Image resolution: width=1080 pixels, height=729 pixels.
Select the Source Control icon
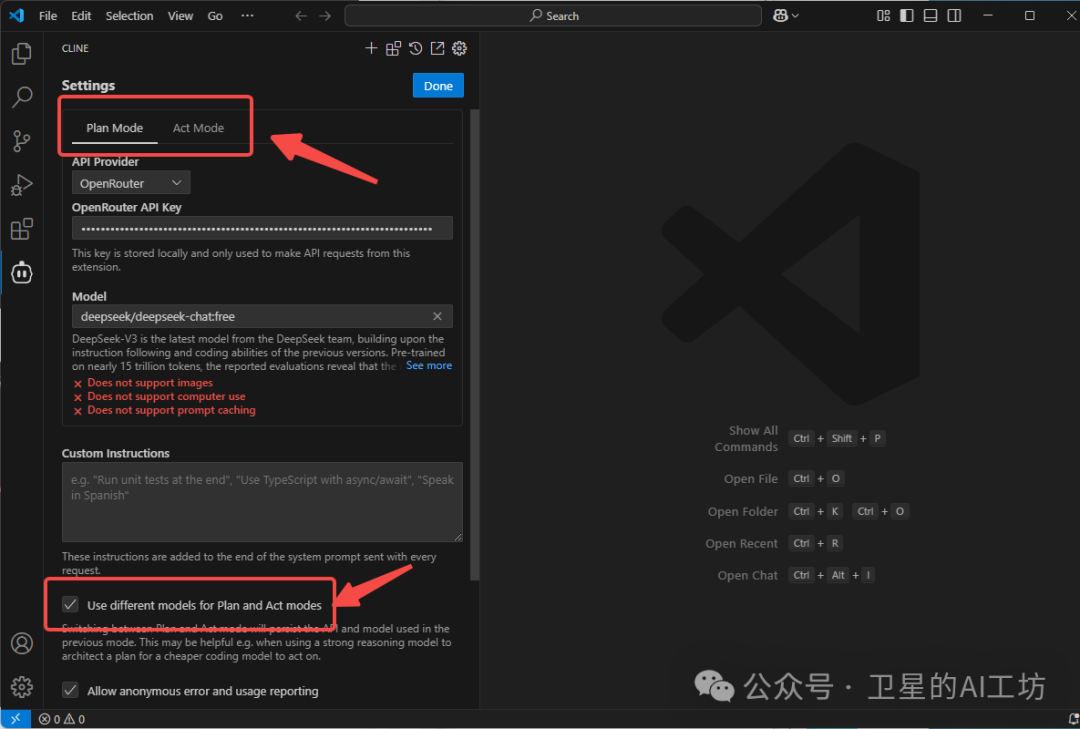(21, 141)
